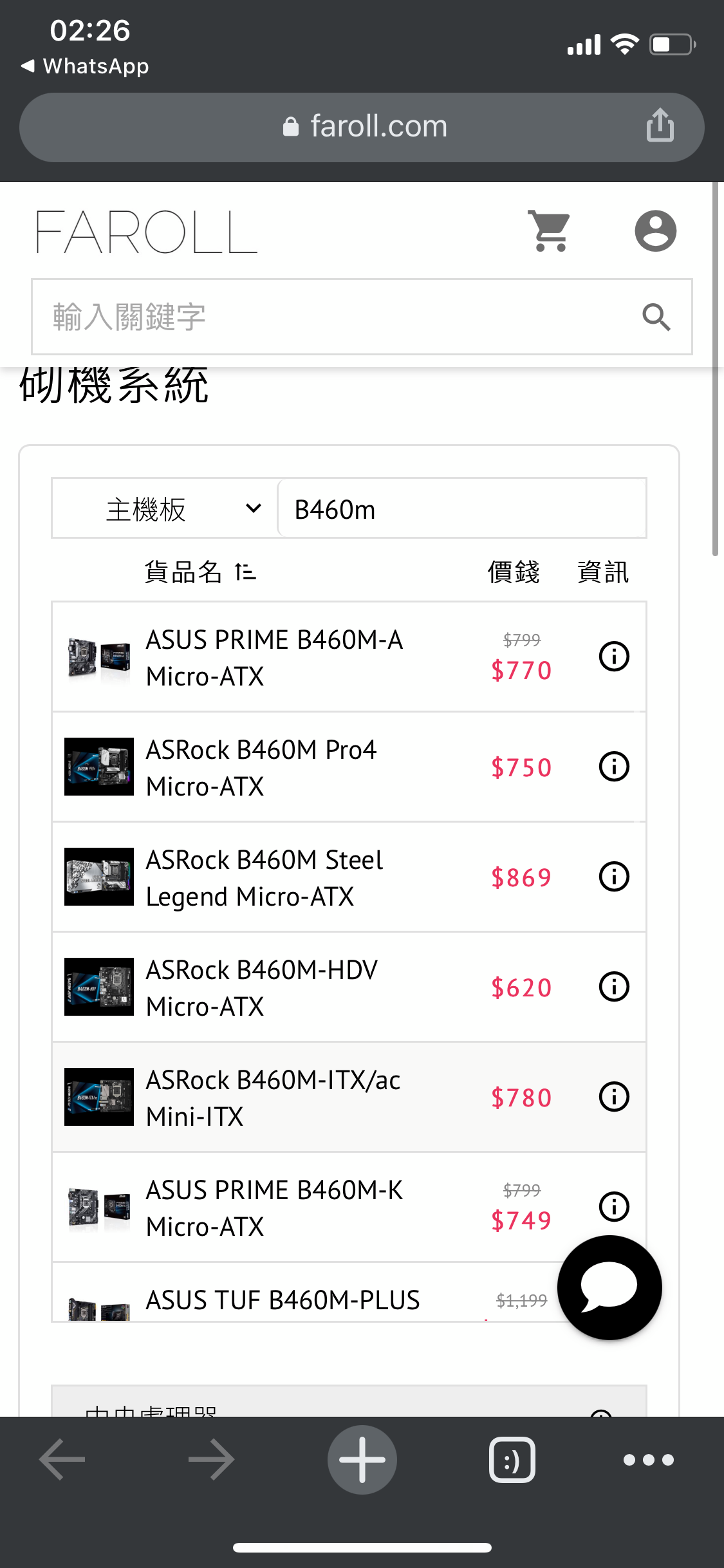This screenshot has height=1568, width=724.
Task: Focus the 輸入關鍵字 search box
Action: [335, 317]
